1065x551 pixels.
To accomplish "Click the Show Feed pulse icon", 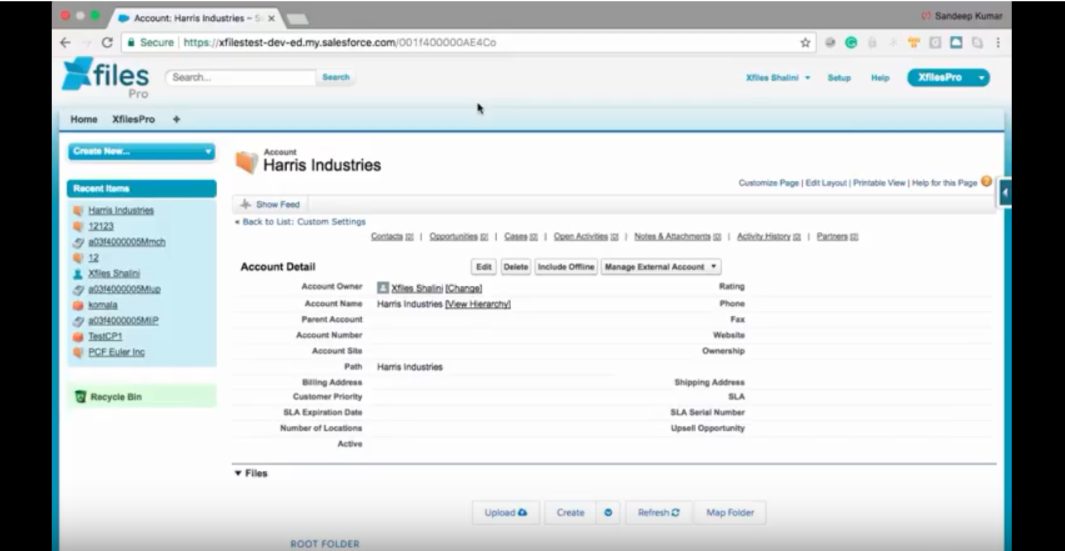I will [245, 204].
